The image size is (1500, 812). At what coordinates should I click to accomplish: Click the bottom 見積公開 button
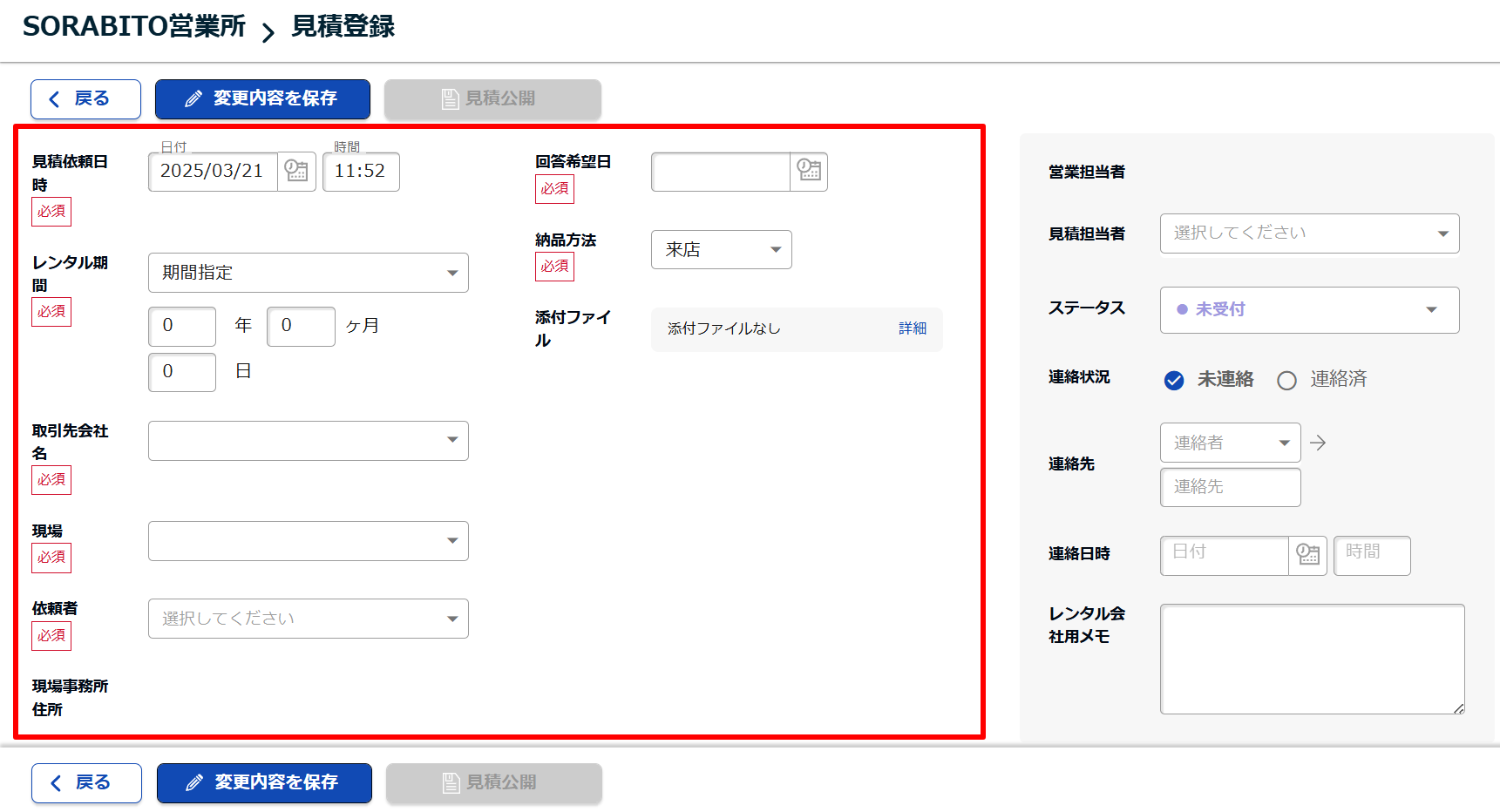493,782
